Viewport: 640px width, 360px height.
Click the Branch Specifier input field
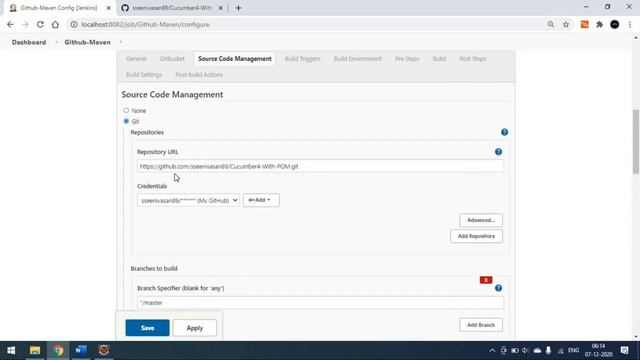point(320,302)
